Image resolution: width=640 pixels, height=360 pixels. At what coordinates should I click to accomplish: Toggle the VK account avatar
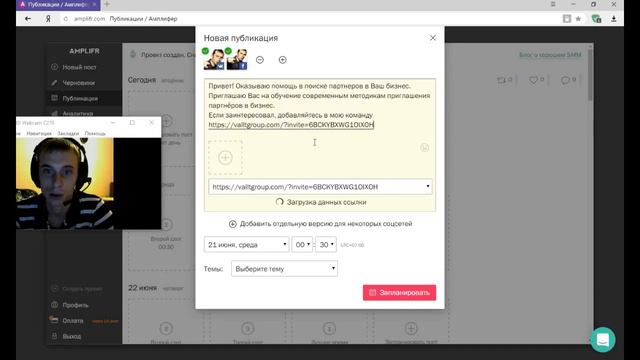coord(214,59)
